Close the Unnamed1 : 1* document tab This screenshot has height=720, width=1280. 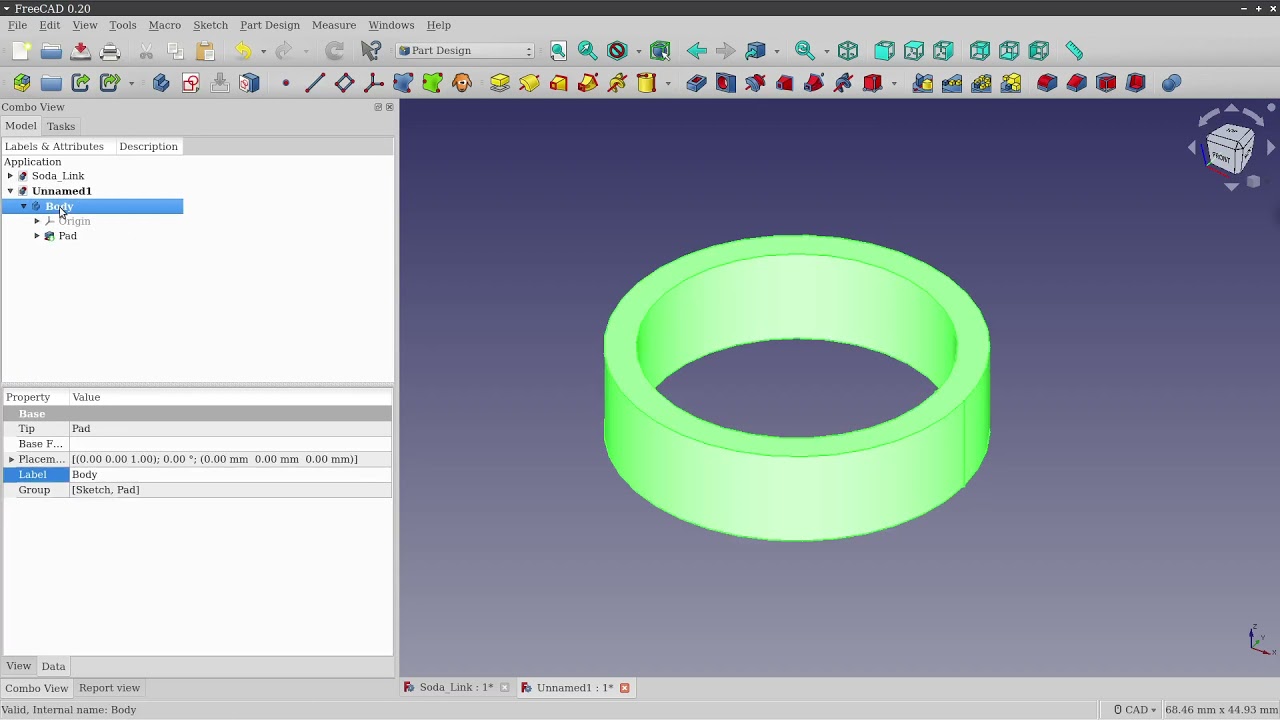tap(625, 688)
